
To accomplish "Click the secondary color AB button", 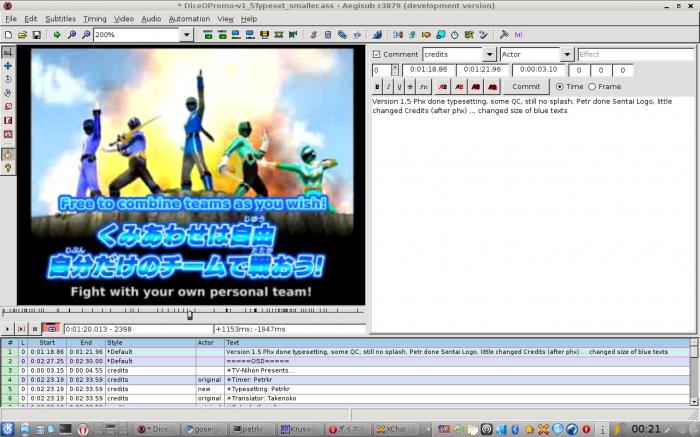I will click(x=459, y=87).
